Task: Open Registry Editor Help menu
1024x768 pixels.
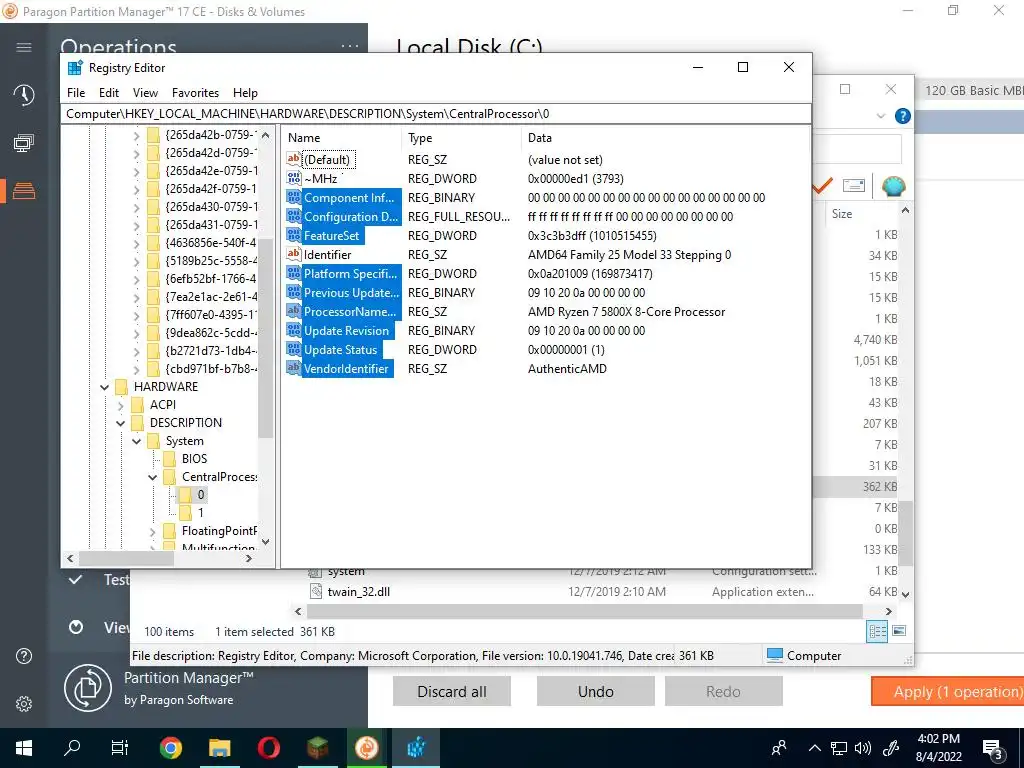Action: pyautogui.click(x=245, y=93)
